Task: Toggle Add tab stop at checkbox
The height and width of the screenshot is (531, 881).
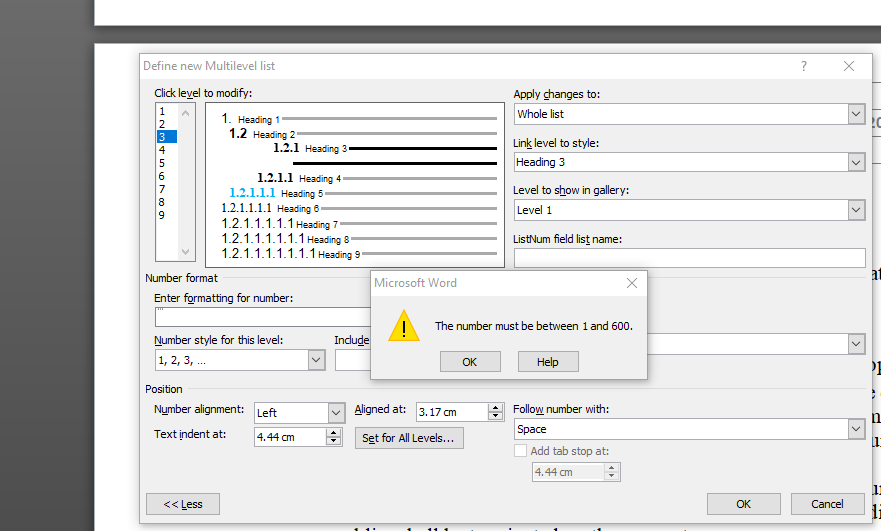Action: [521, 451]
